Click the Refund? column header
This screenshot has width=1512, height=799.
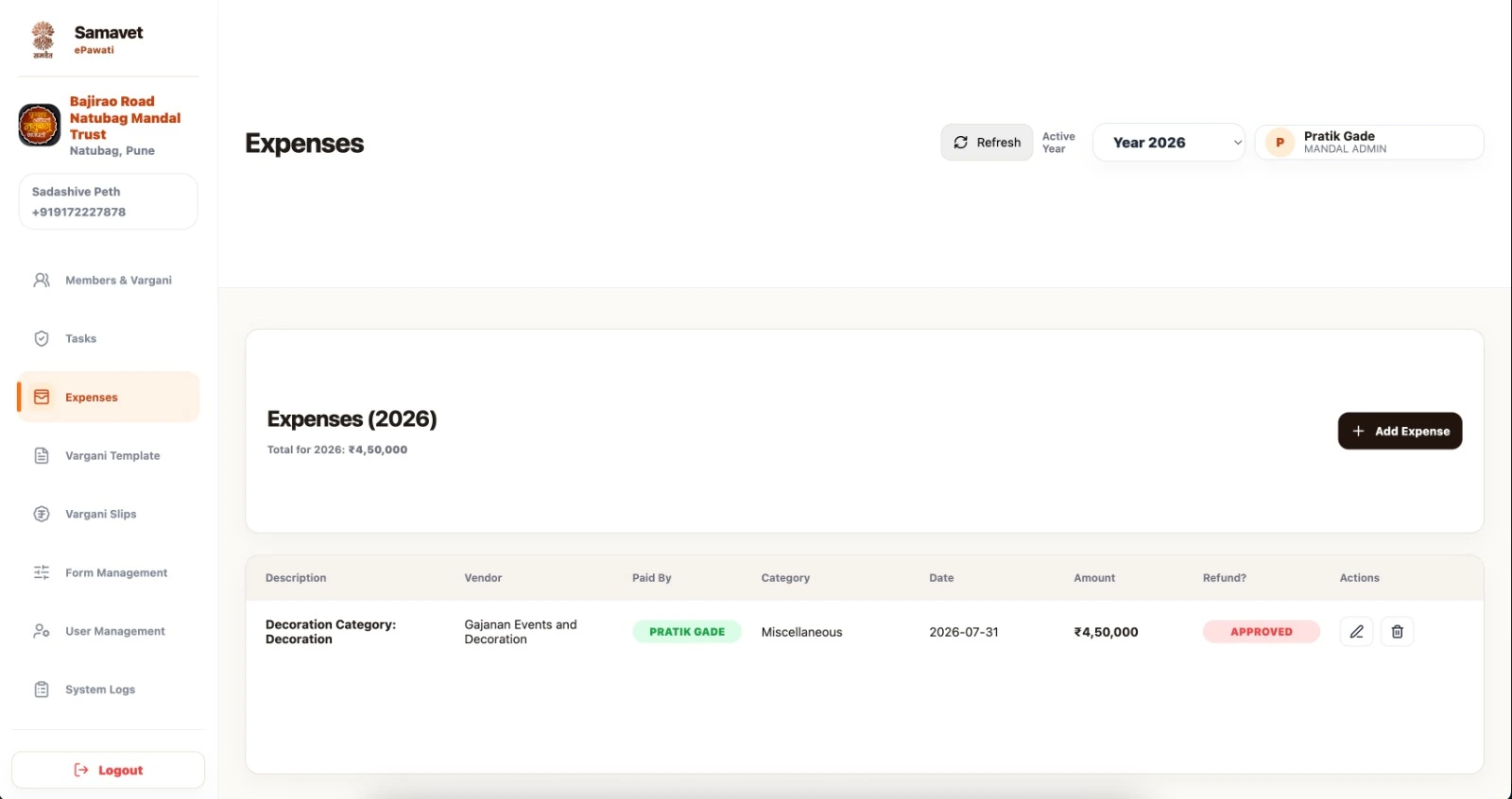point(1225,578)
